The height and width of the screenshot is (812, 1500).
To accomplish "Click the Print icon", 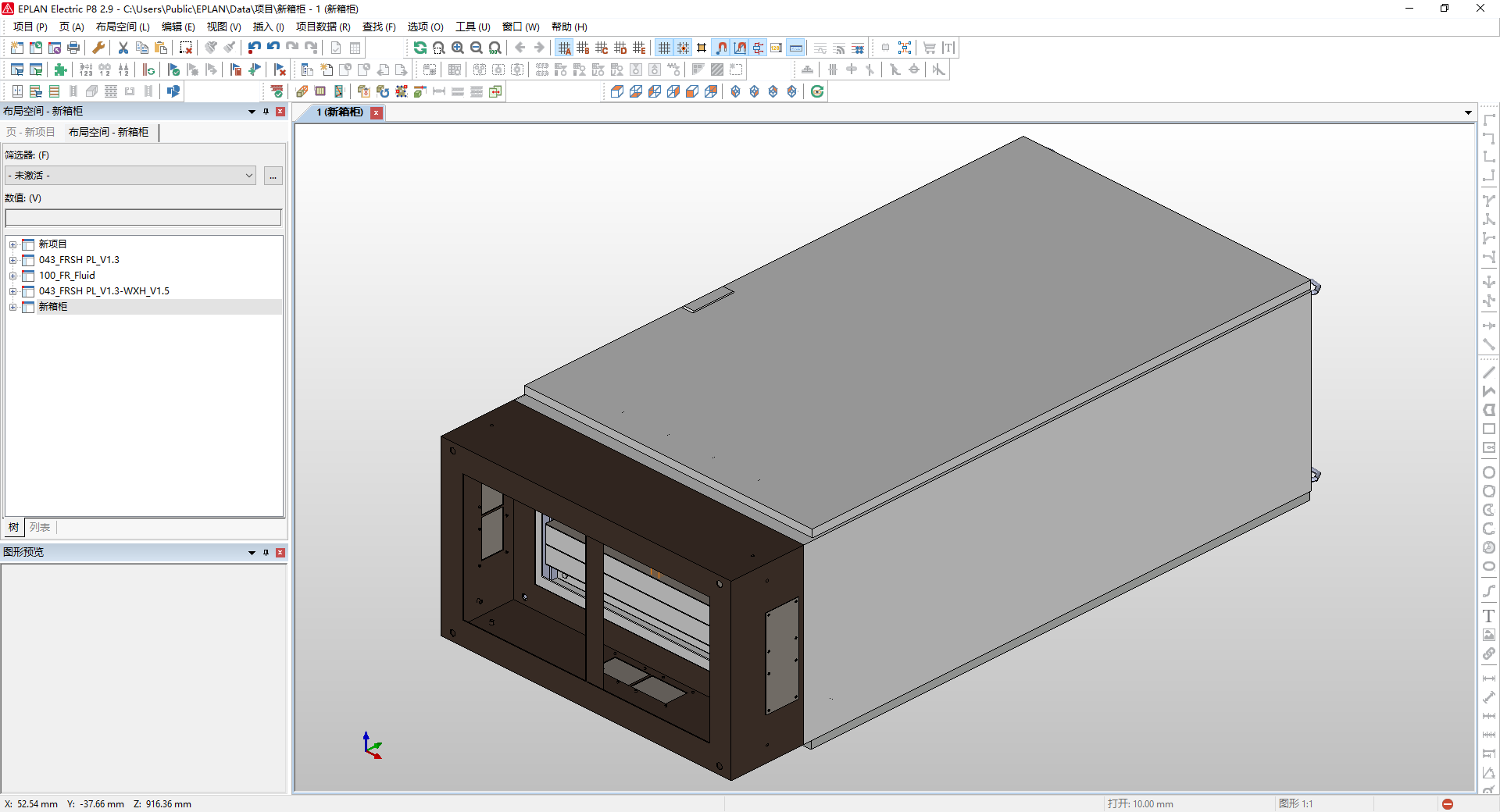I will [73, 48].
